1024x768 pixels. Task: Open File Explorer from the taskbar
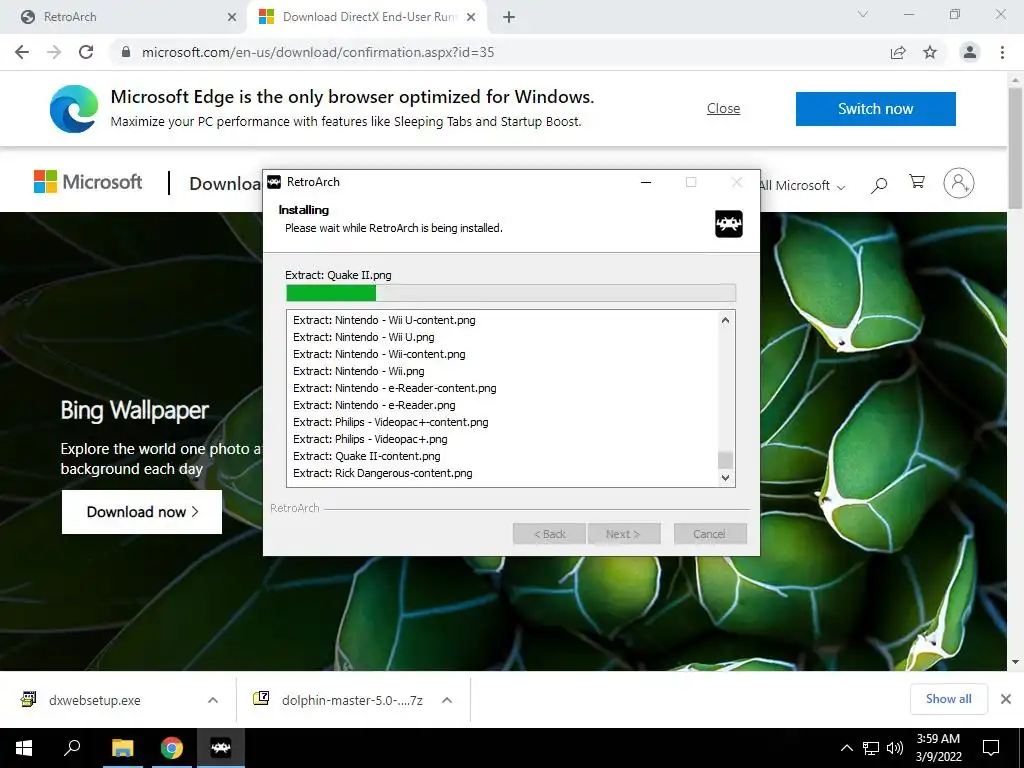(122, 748)
